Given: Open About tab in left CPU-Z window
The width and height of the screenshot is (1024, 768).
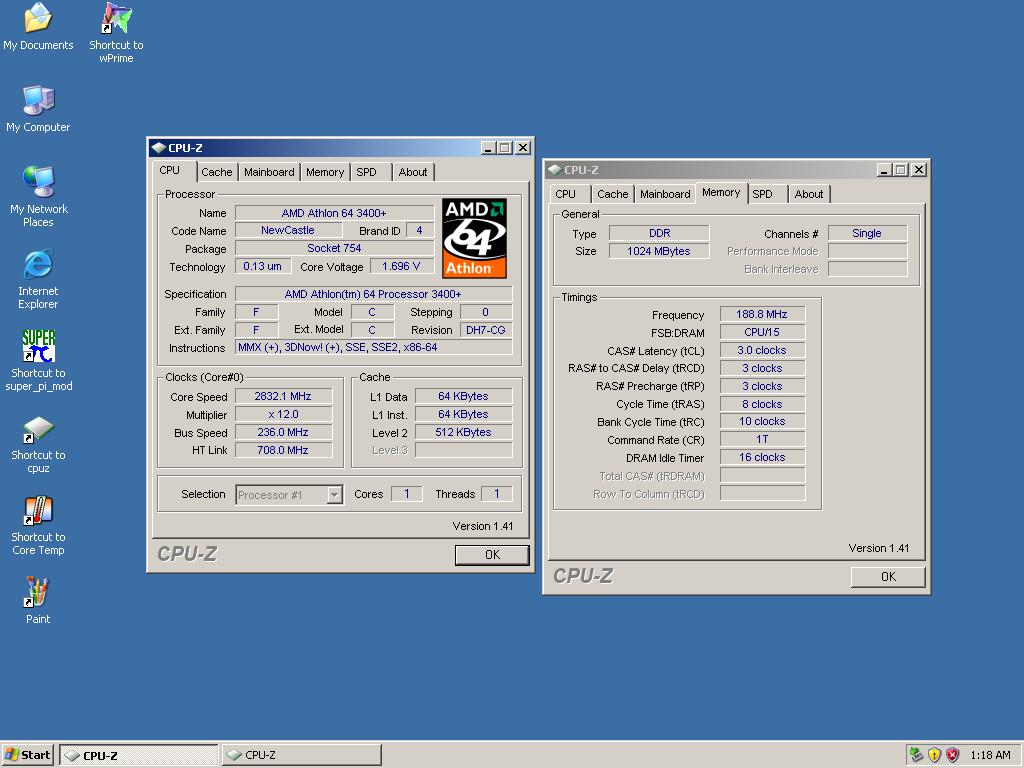Looking at the screenshot, I should [x=413, y=172].
